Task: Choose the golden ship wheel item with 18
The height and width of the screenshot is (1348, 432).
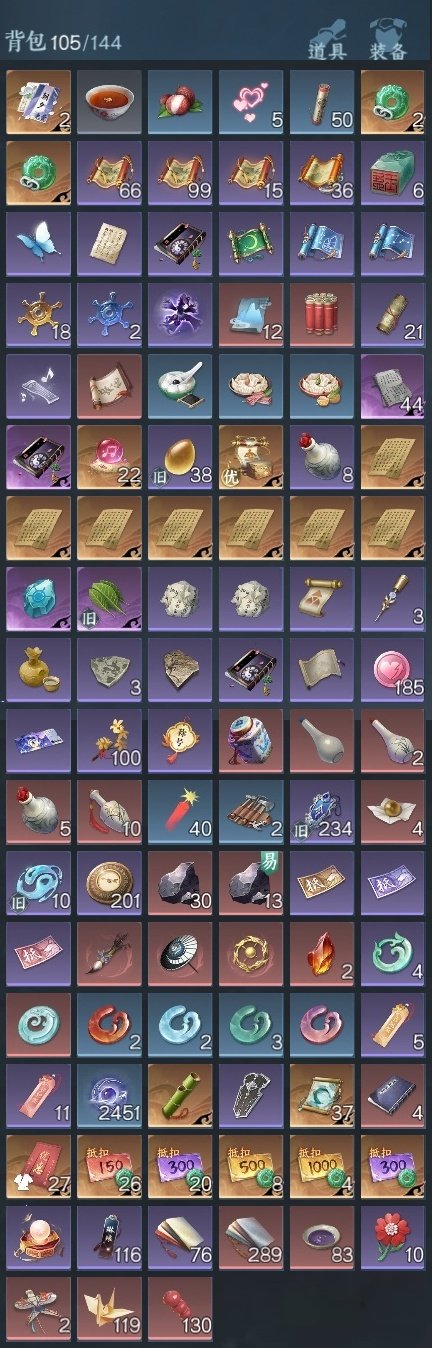Action: tap(38, 315)
